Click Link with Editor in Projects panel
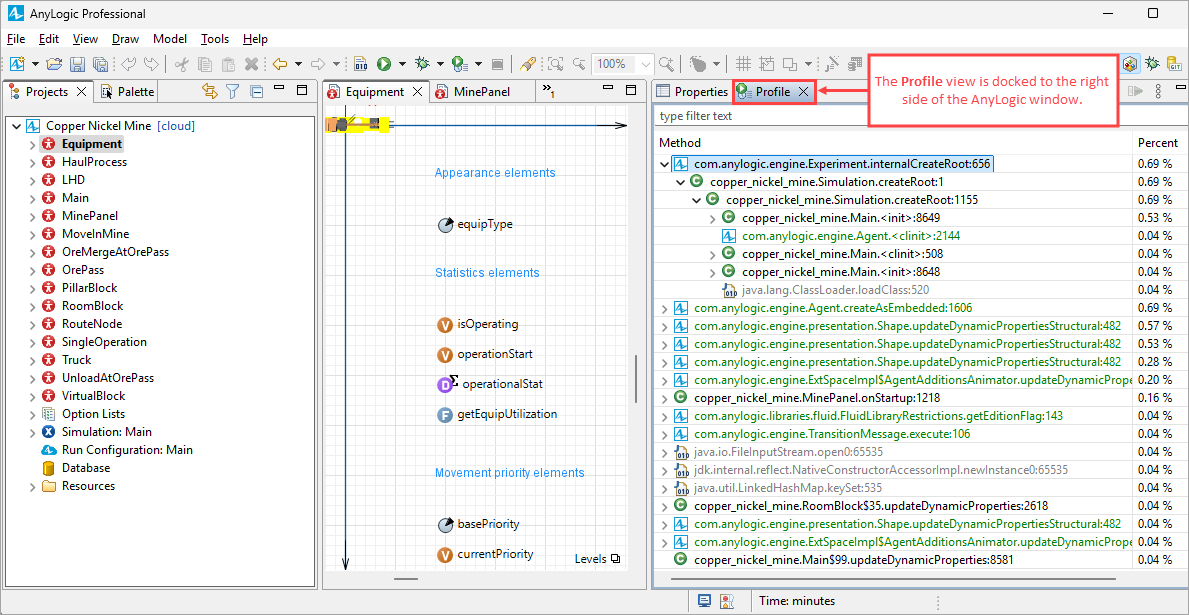Viewport: 1189px width, 615px height. [210, 92]
